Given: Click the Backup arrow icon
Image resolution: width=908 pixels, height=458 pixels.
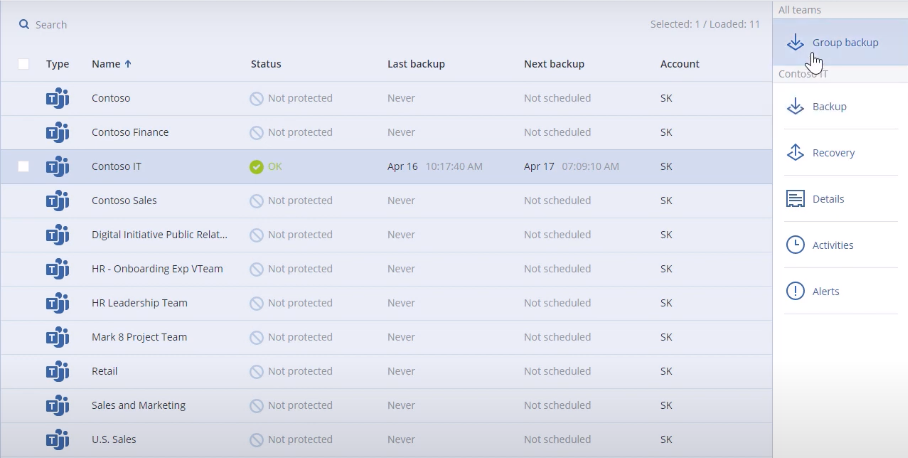Looking at the screenshot, I should click(796, 107).
